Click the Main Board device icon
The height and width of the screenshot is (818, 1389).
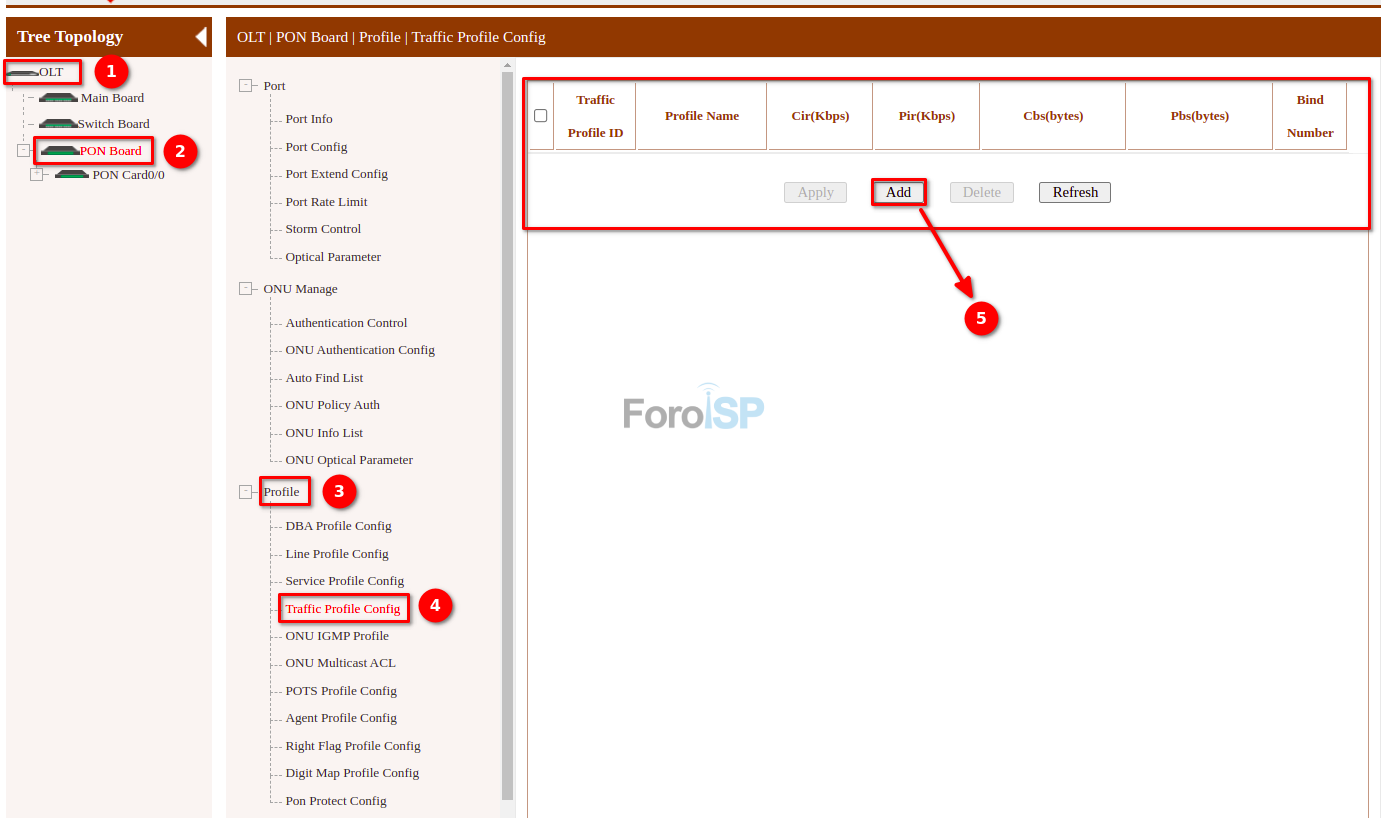[58, 98]
